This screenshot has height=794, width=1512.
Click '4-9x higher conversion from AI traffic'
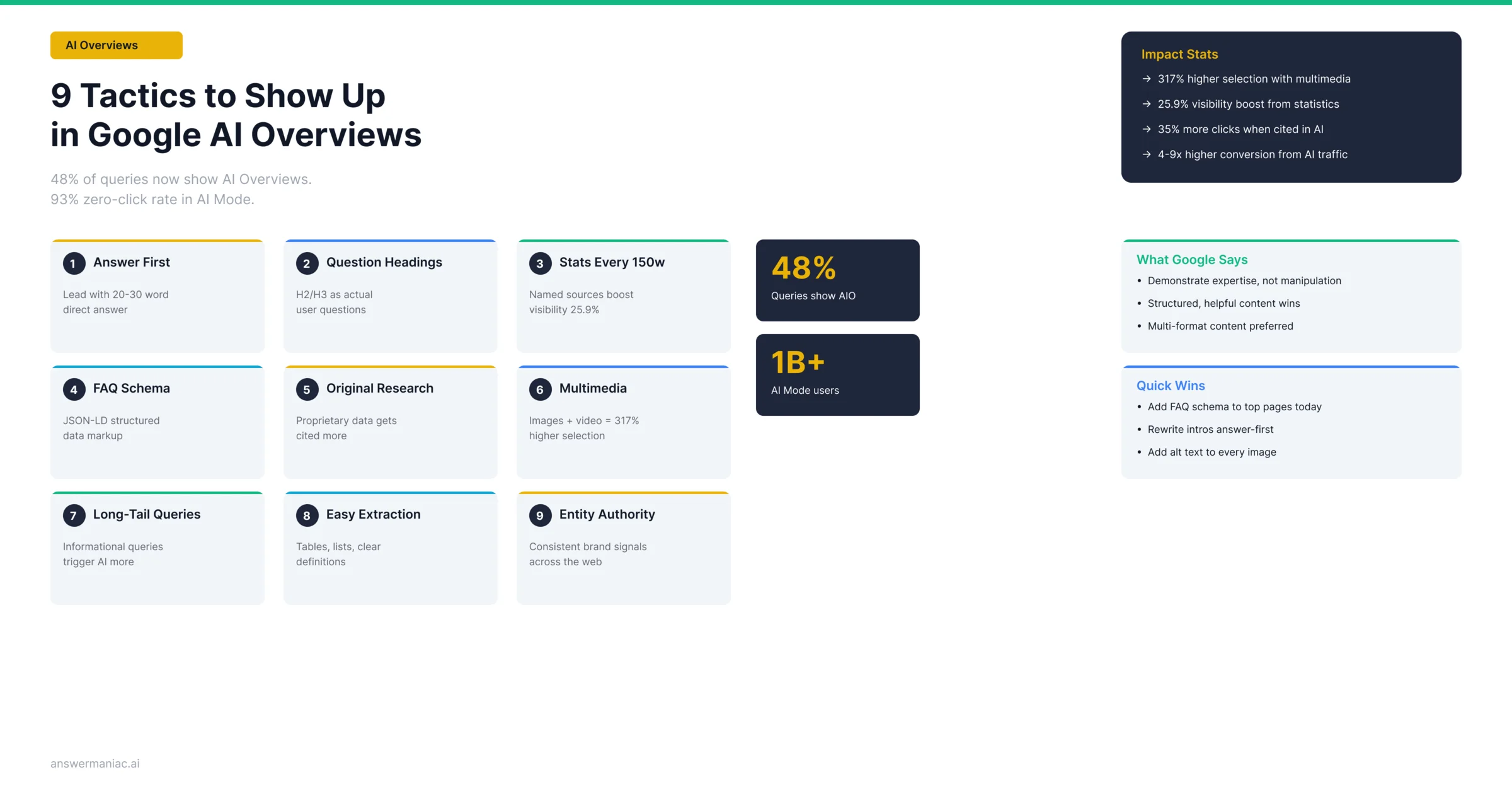coord(1252,154)
